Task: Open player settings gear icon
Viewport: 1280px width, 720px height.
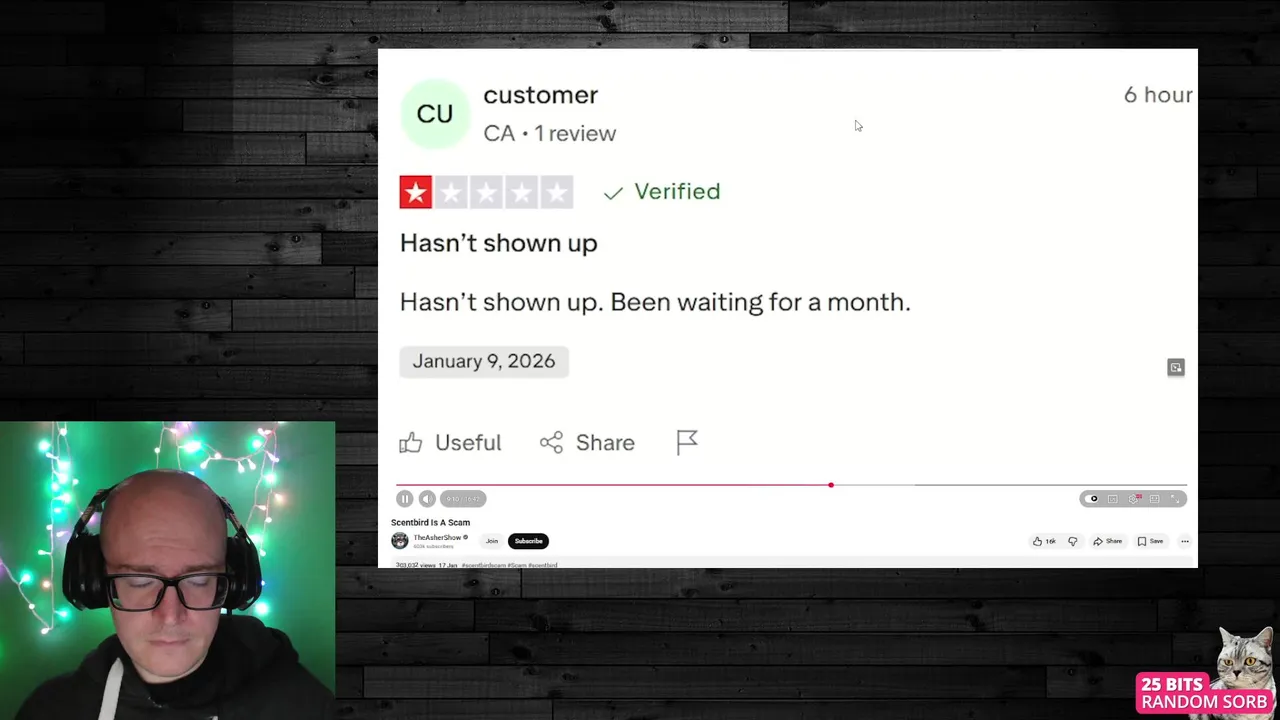Action: click(x=1134, y=499)
